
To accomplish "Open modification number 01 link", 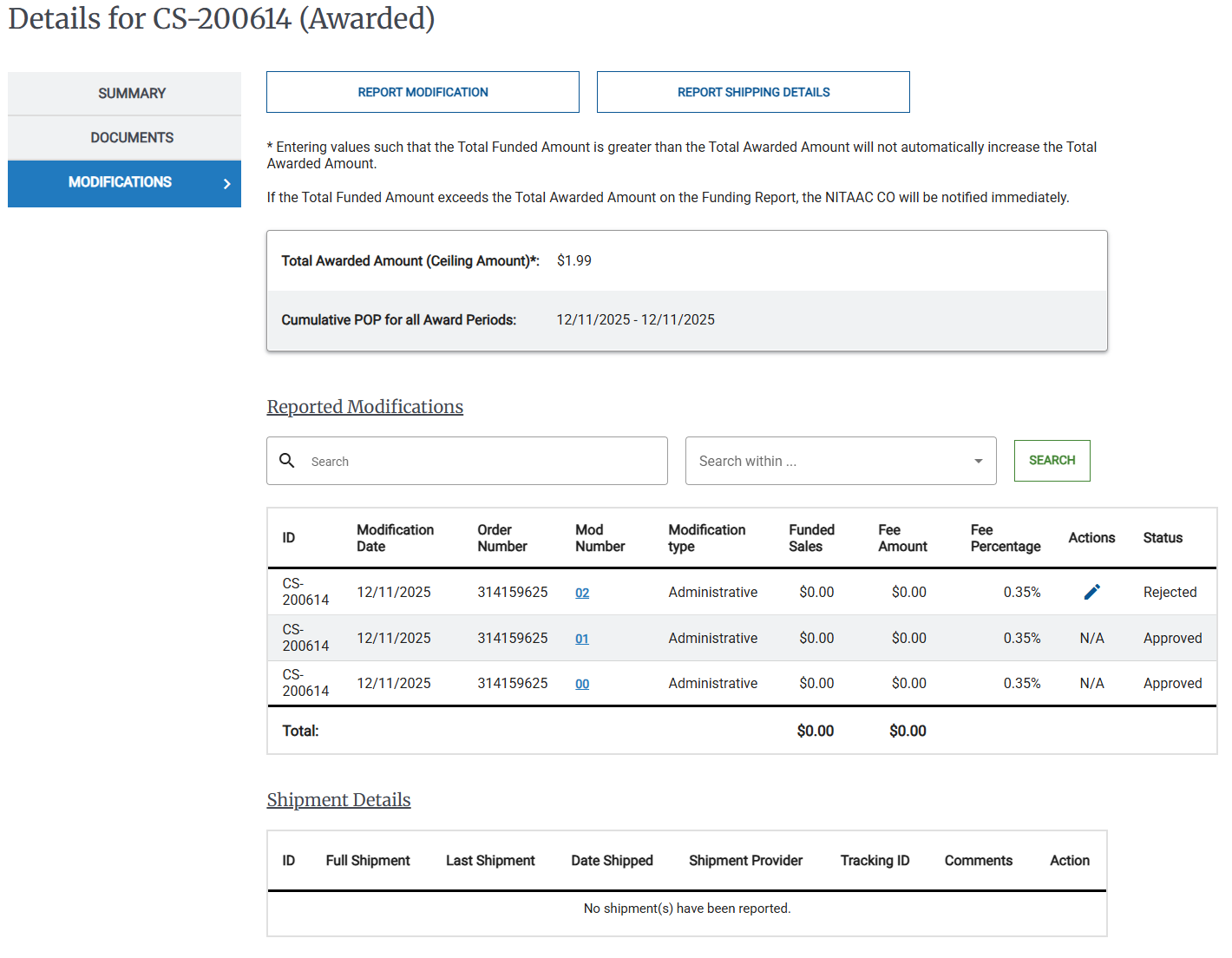I will (582, 638).
